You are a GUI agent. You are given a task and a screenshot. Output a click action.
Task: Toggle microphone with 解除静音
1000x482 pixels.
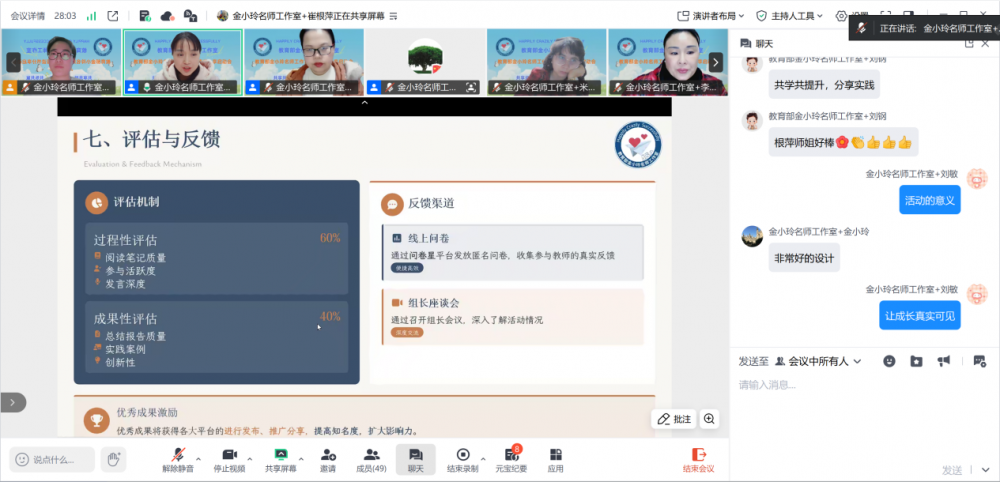tap(178, 459)
